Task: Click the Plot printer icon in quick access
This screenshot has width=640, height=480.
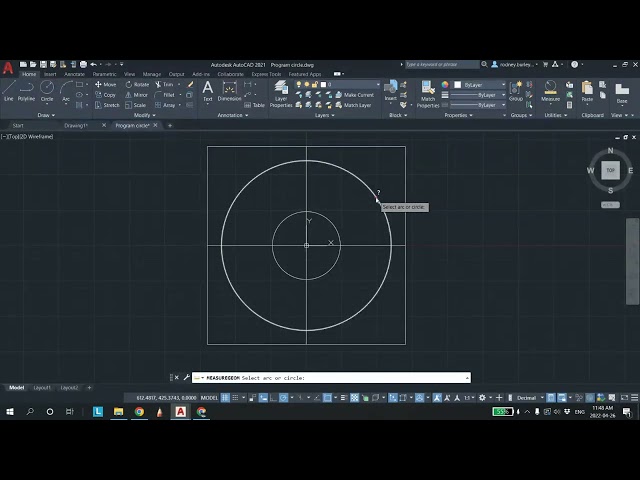Action: (83, 64)
